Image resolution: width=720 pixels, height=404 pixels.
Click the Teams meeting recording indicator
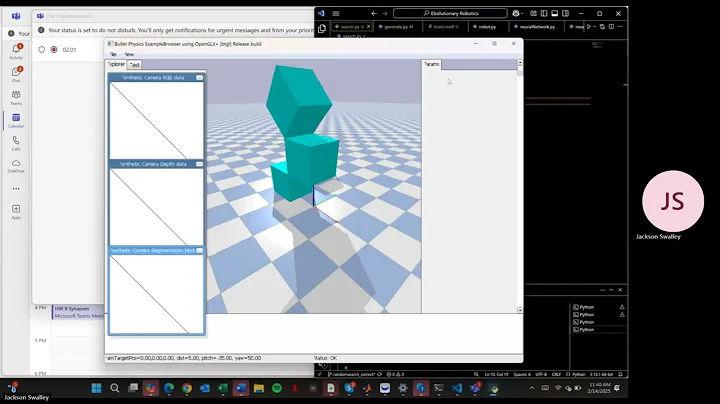pyautogui.click(x=54, y=50)
